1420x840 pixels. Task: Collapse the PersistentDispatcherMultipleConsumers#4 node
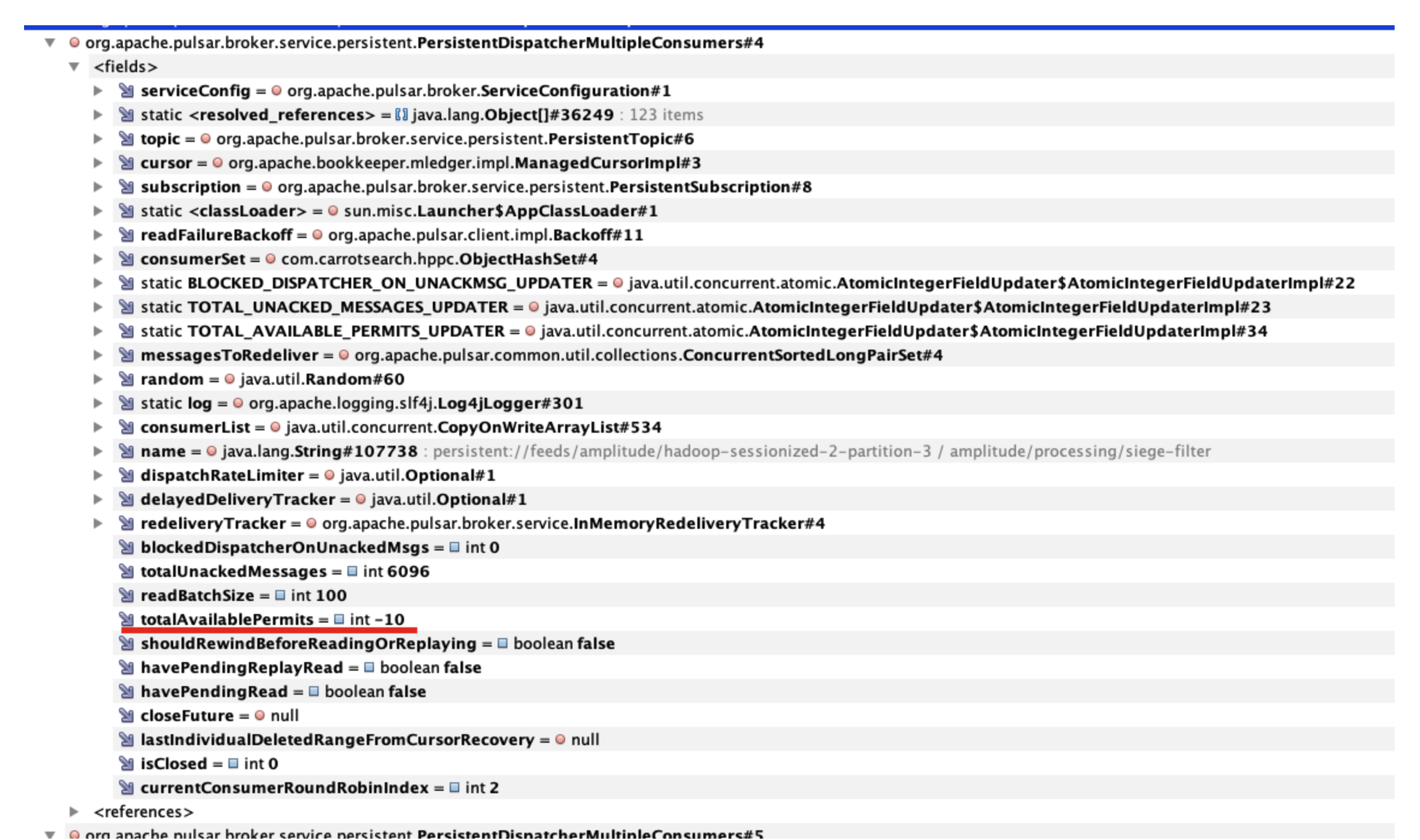click(x=50, y=43)
